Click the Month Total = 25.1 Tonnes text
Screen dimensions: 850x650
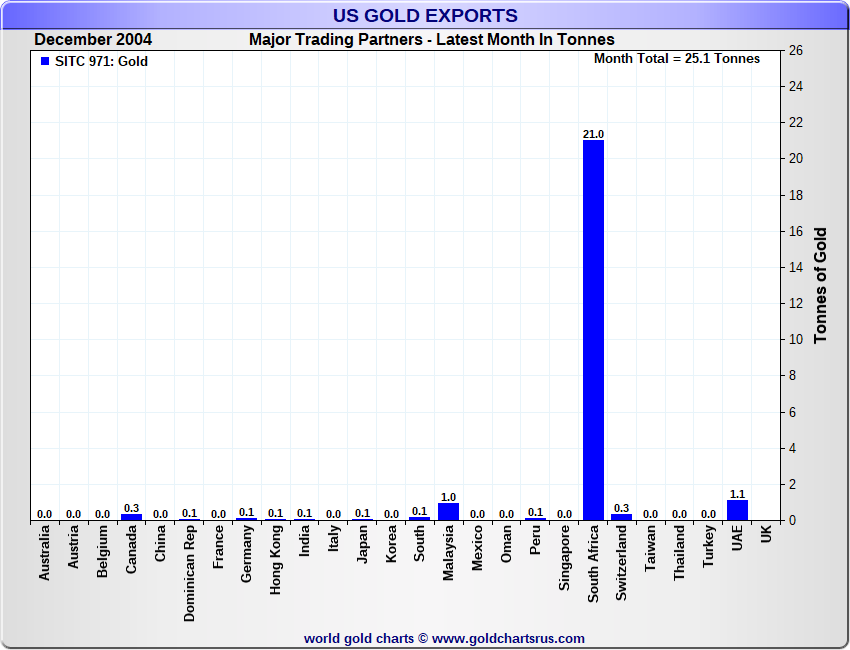click(676, 59)
